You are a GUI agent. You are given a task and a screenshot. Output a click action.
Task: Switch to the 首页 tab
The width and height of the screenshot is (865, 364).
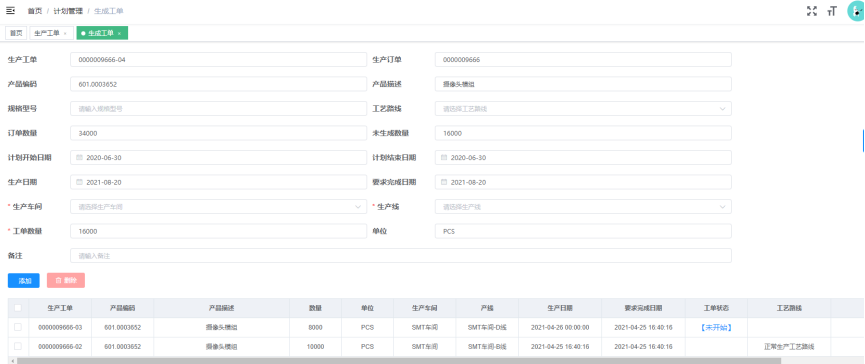(16, 33)
